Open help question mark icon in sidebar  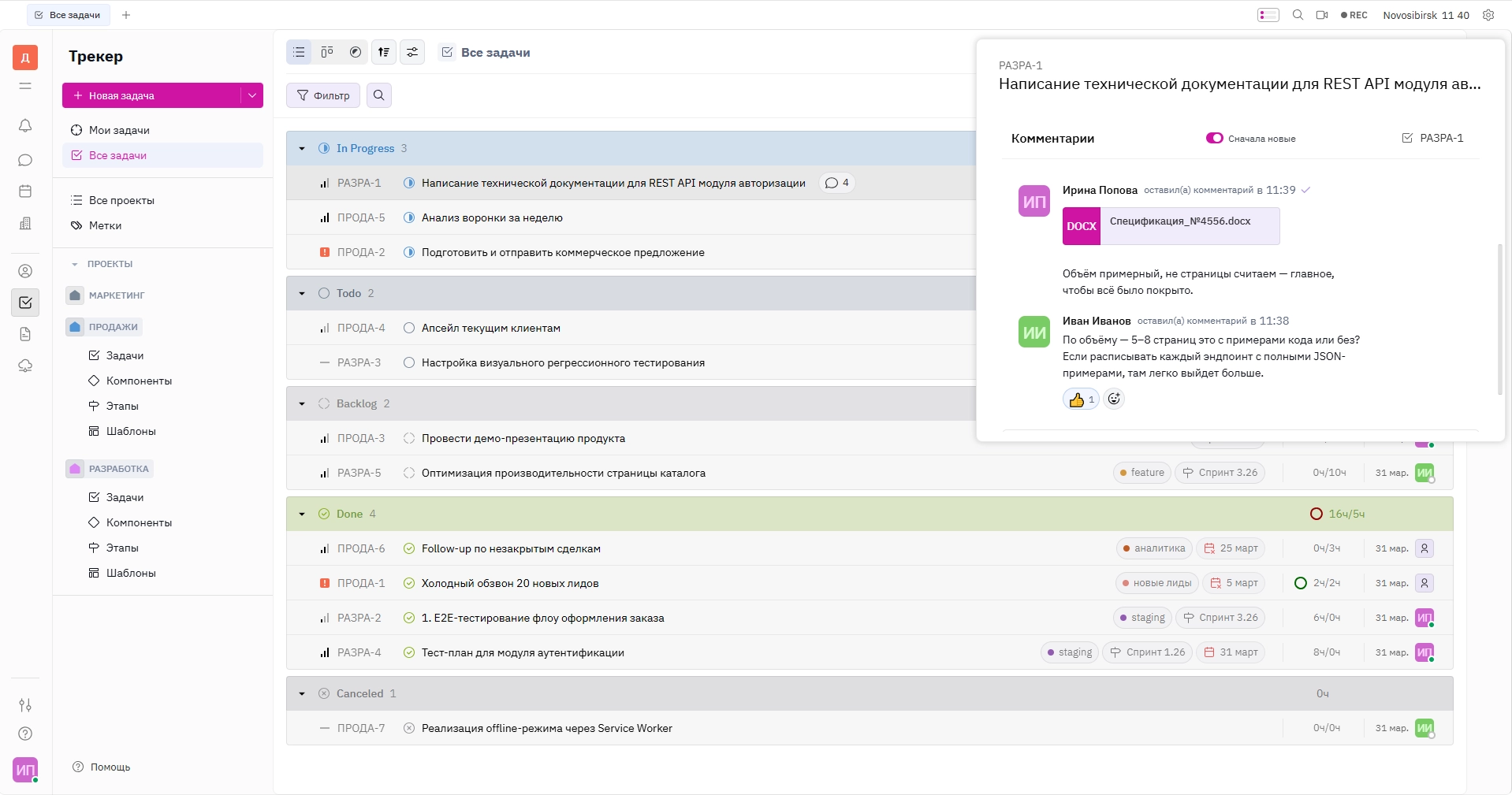pos(25,734)
